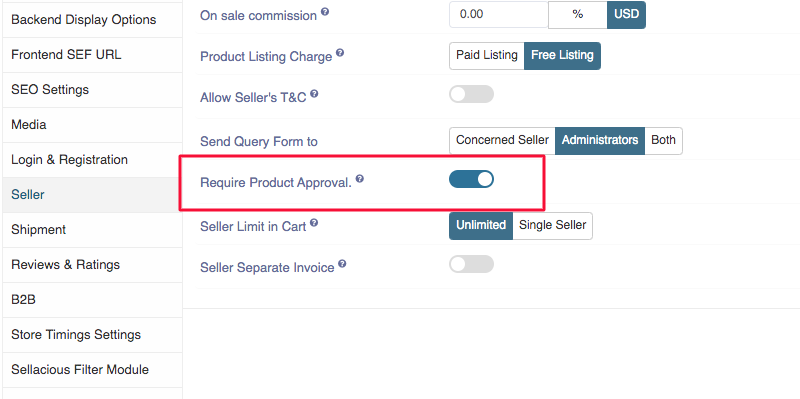Select USD commission unit

tap(627, 15)
